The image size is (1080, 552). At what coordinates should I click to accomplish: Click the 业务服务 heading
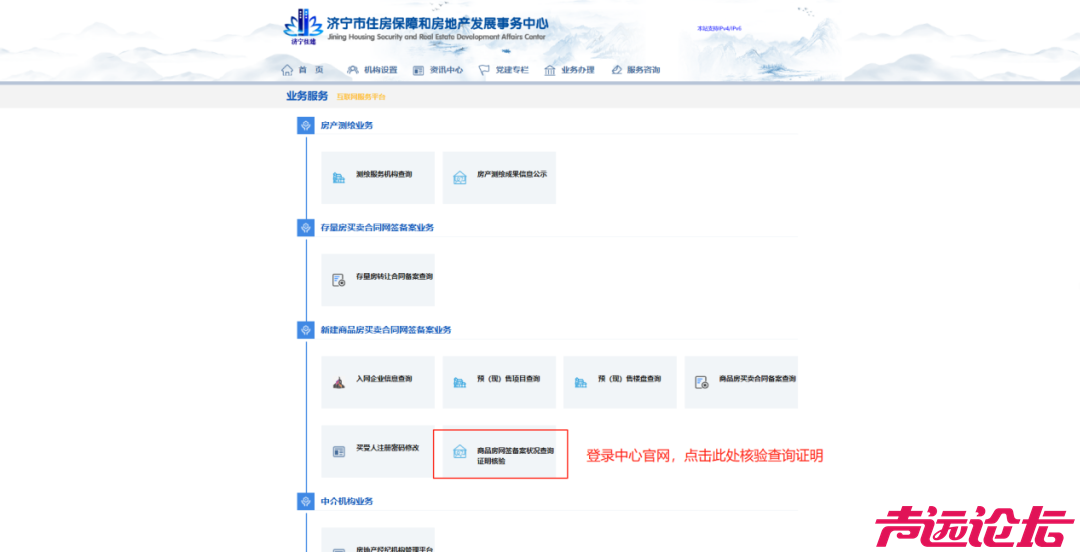click(x=307, y=96)
